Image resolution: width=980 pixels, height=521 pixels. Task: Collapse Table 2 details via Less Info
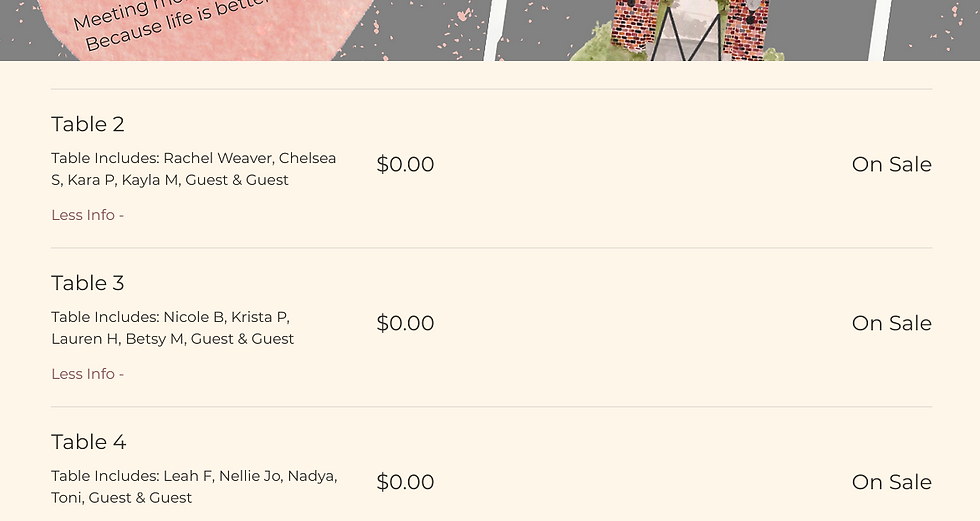(87, 215)
